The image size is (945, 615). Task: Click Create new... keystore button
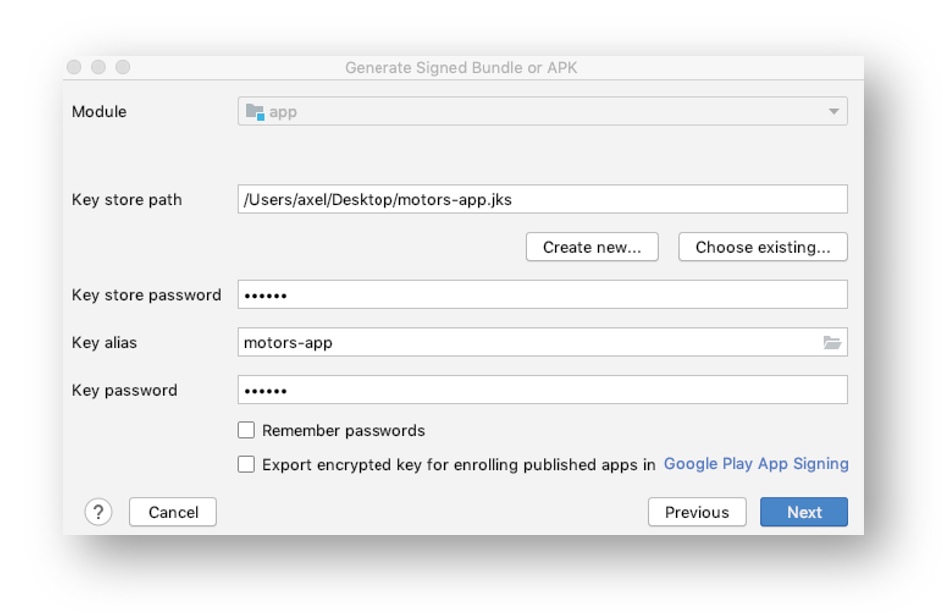coord(592,247)
